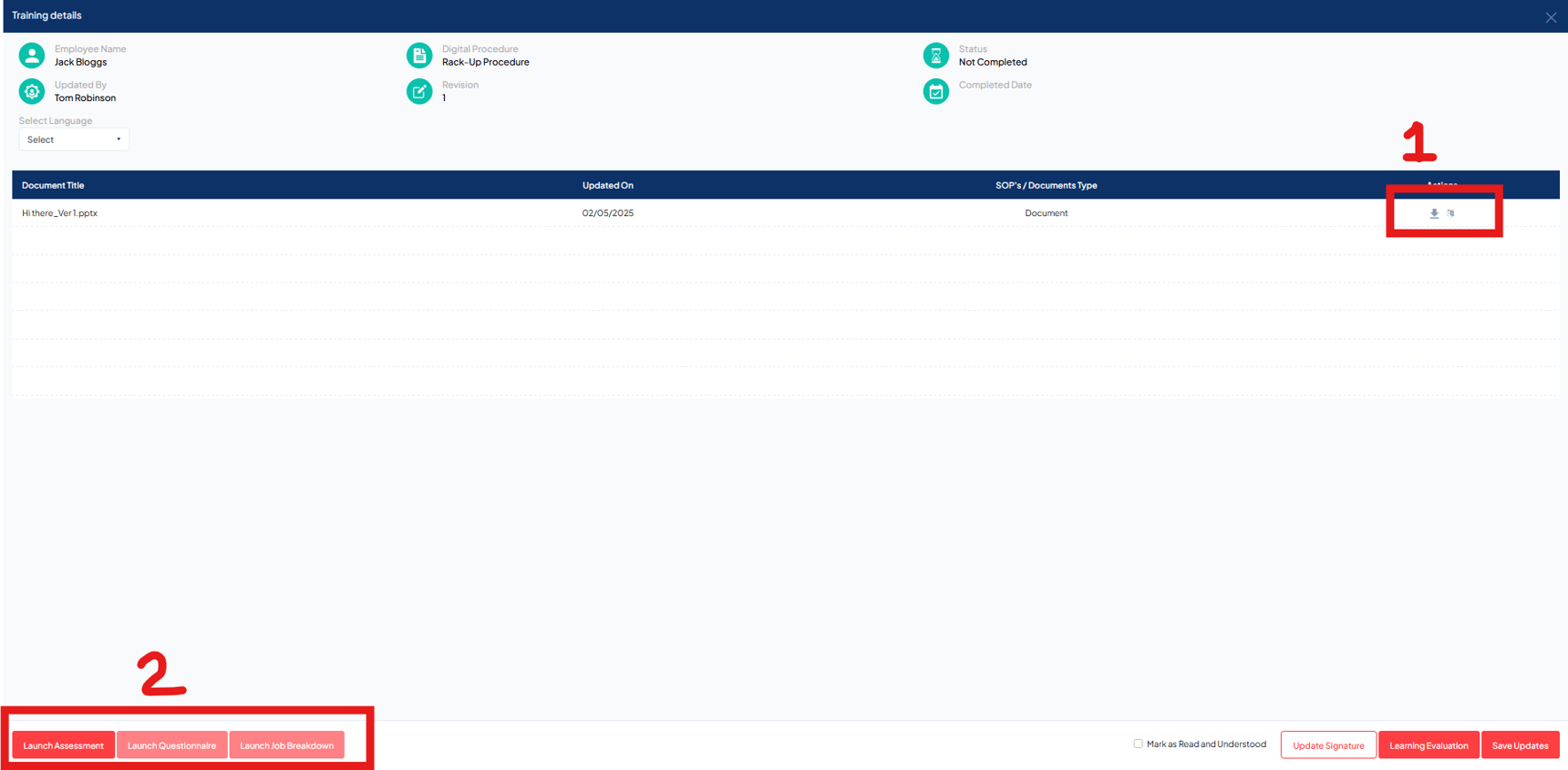Click SOP's / Documents Type column header
This screenshot has width=1568, height=770.
click(1046, 185)
